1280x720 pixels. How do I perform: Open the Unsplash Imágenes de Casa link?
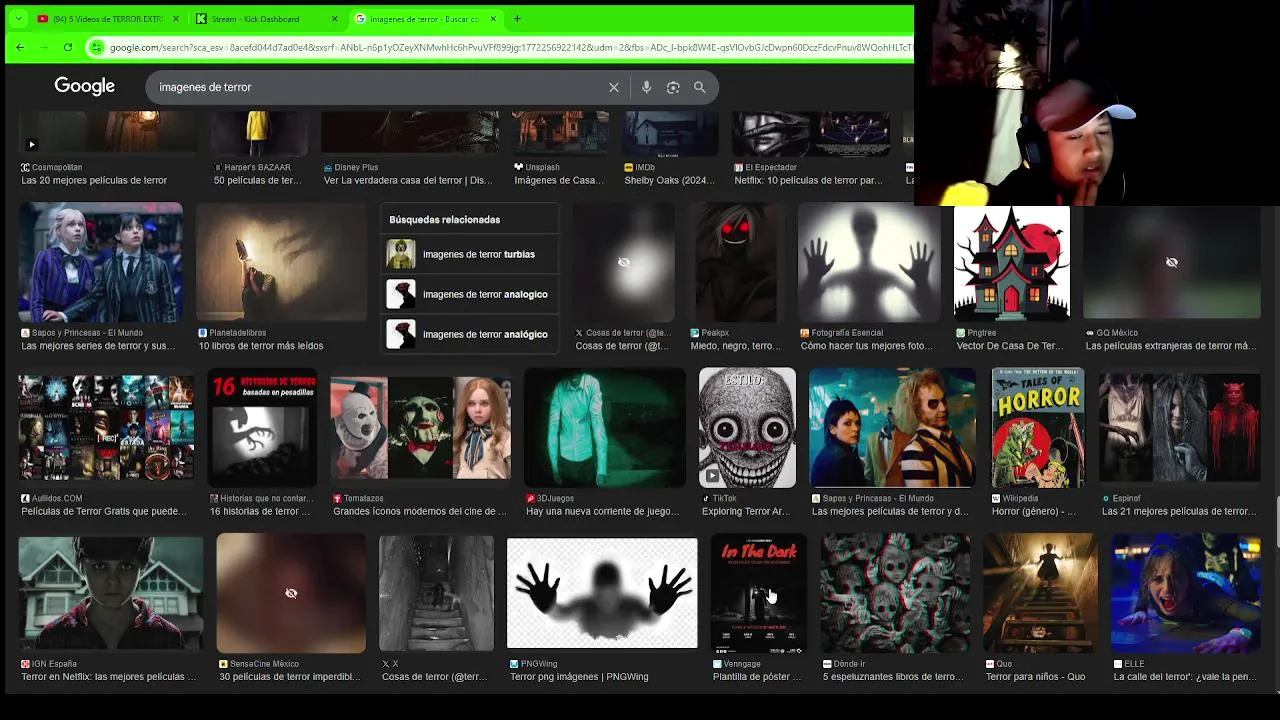pos(559,180)
